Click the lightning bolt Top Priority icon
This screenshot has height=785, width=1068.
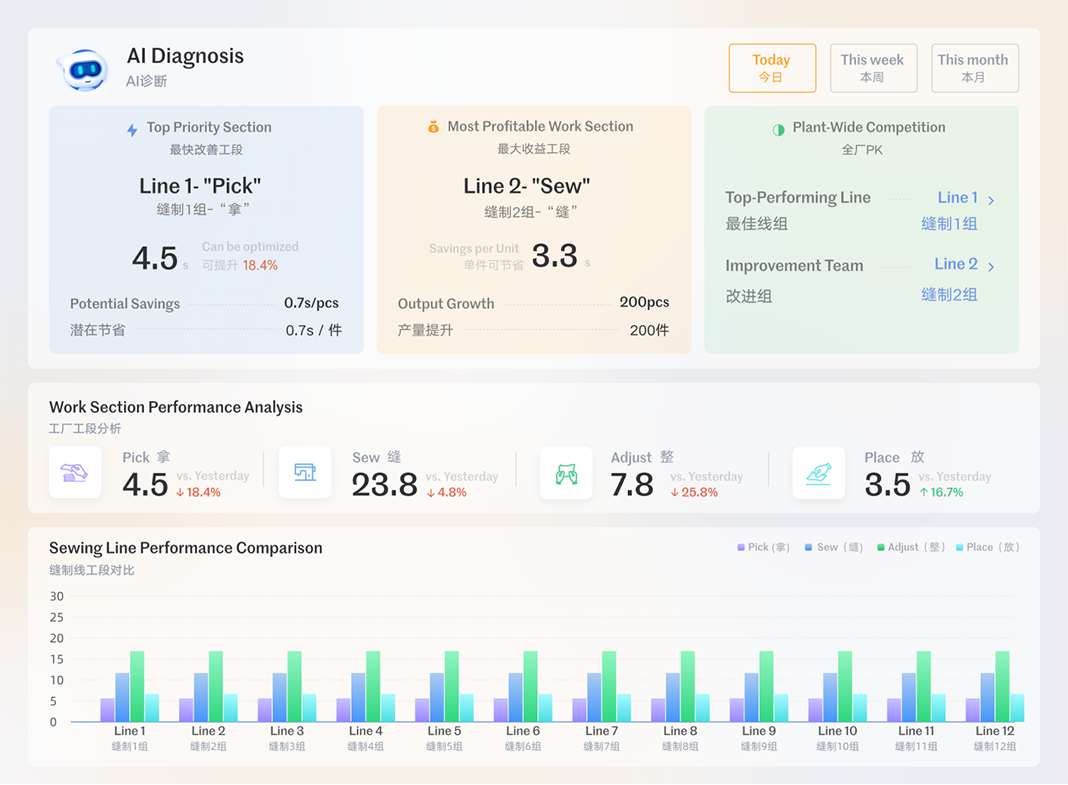pyautogui.click(x=132, y=129)
